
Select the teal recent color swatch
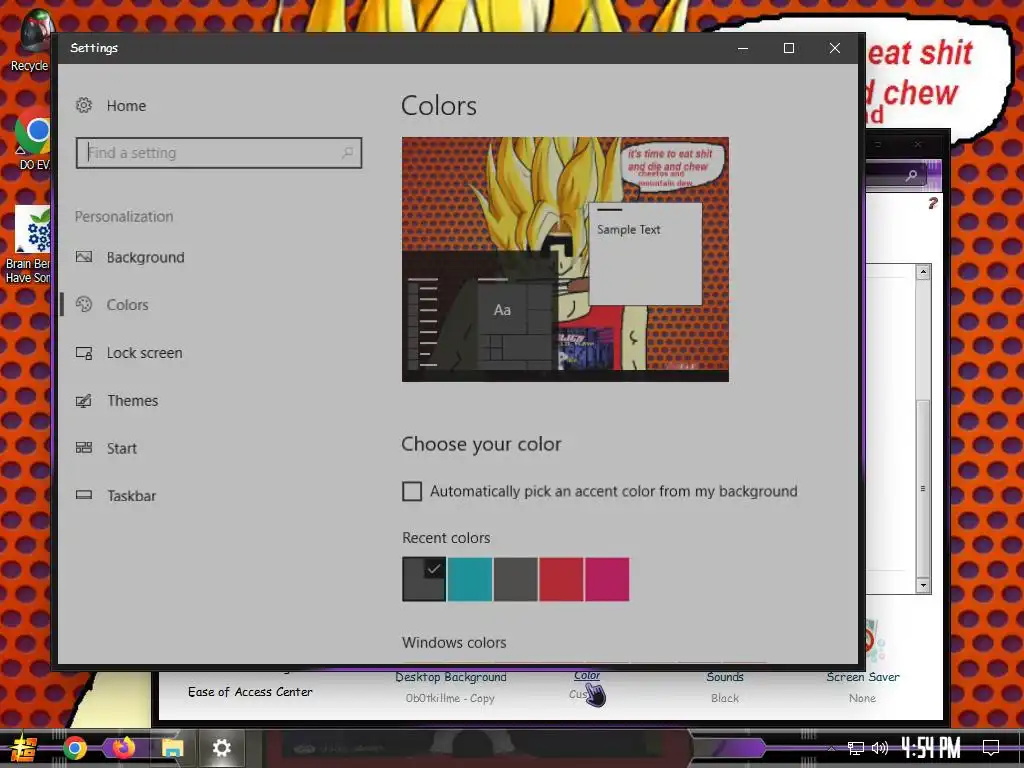(x=470, y=579)
